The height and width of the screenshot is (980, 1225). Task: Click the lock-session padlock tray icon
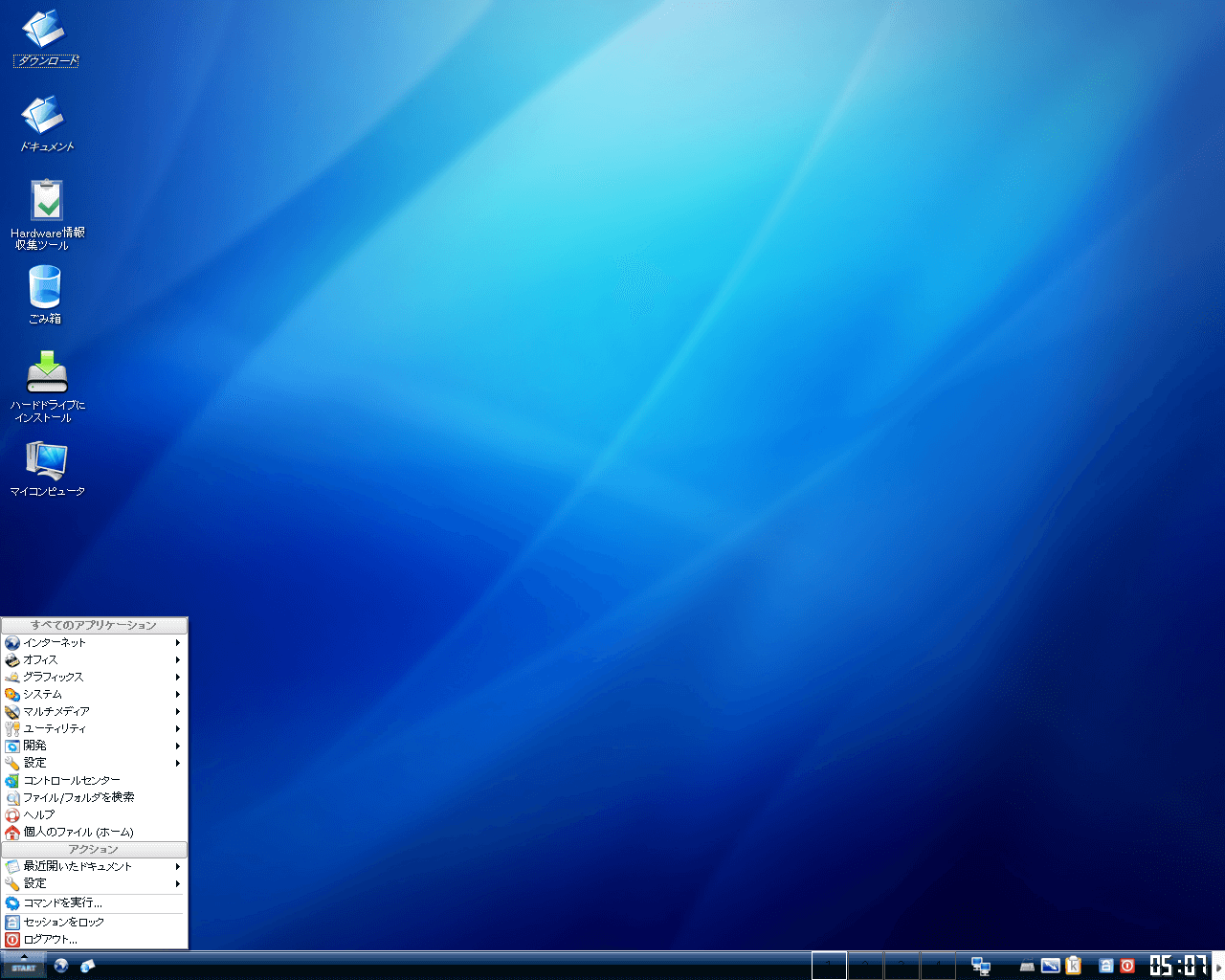[1105, 966]
